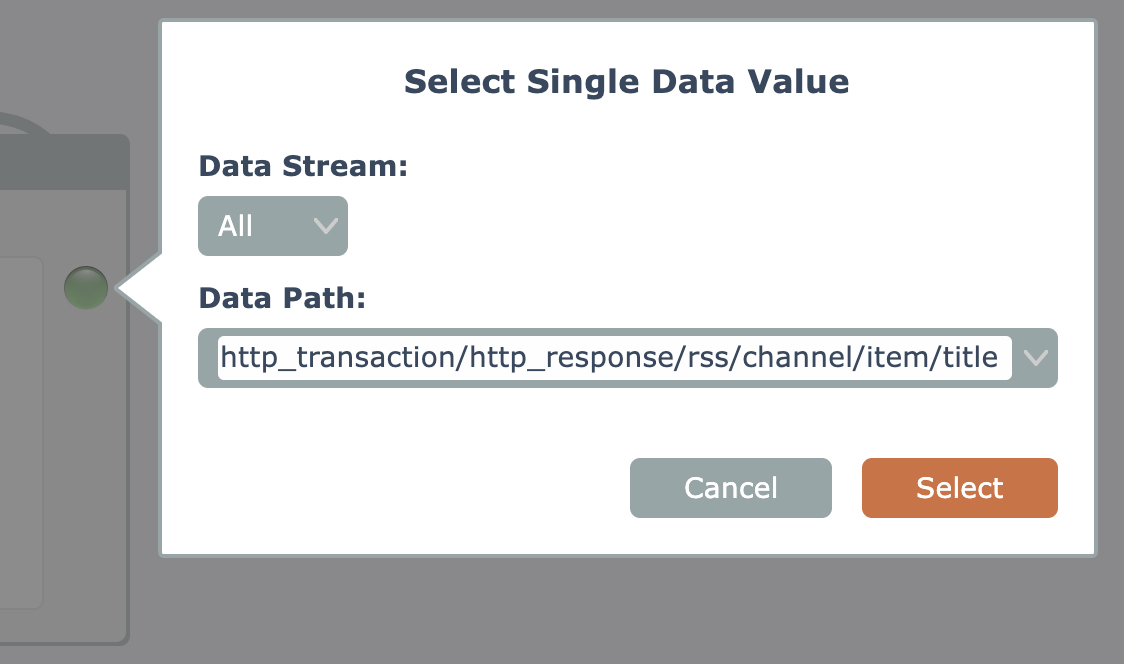Click the 'Data Stream:' label
This screenshot has width=1124, height=664.
tap(303, 166)
